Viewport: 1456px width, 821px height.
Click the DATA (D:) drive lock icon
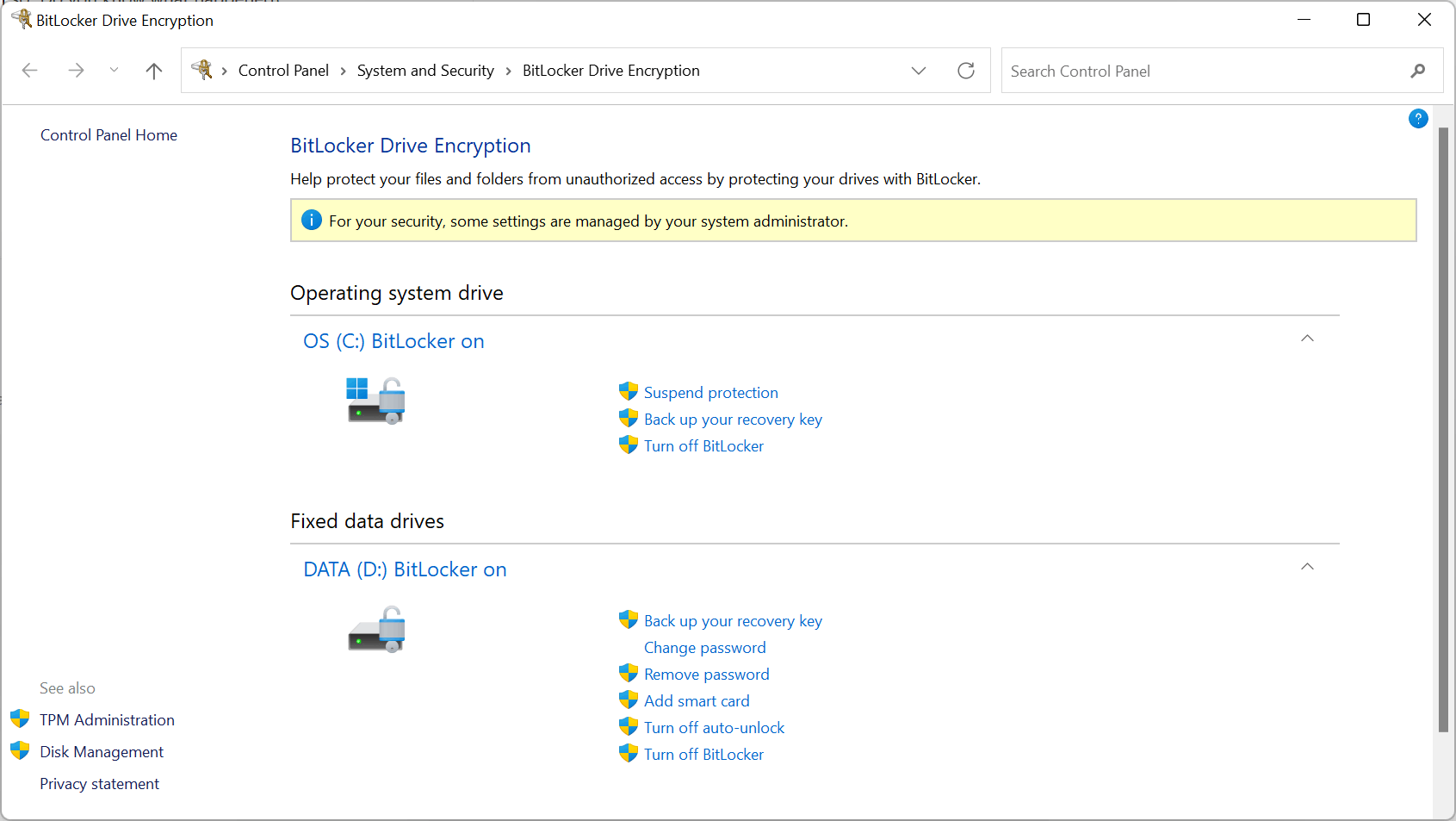[x=376, y=630]
